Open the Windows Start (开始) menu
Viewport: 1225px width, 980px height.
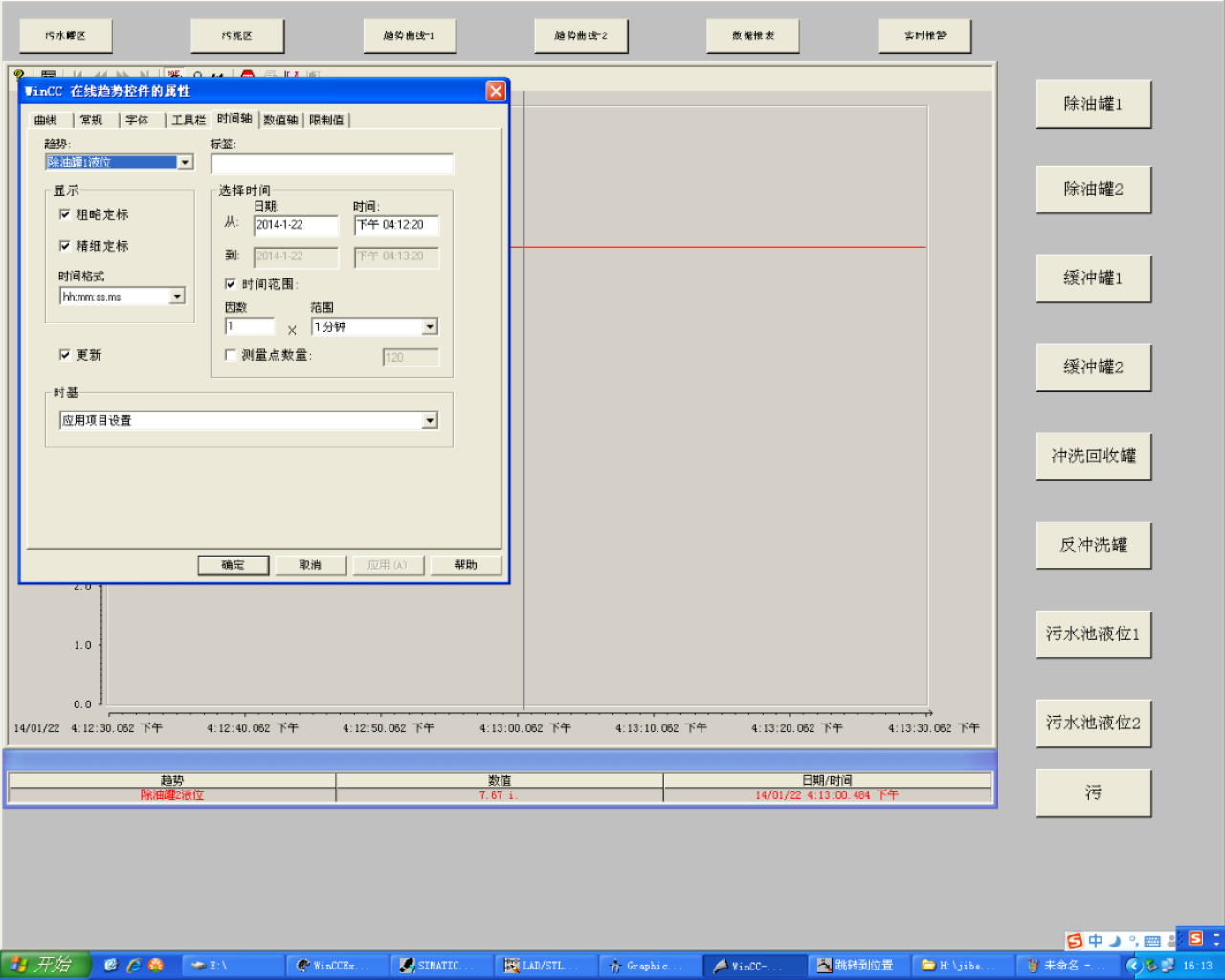[45, 965]
